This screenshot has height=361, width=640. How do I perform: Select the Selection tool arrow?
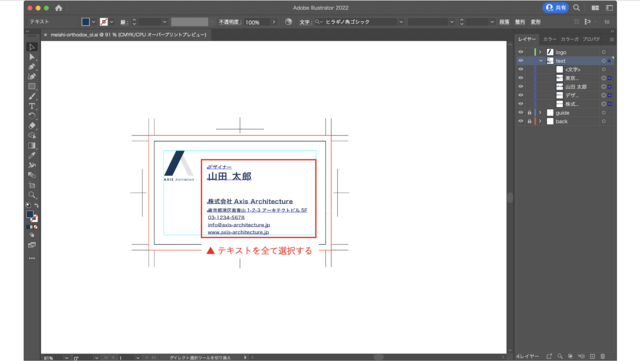pos(32,47)
